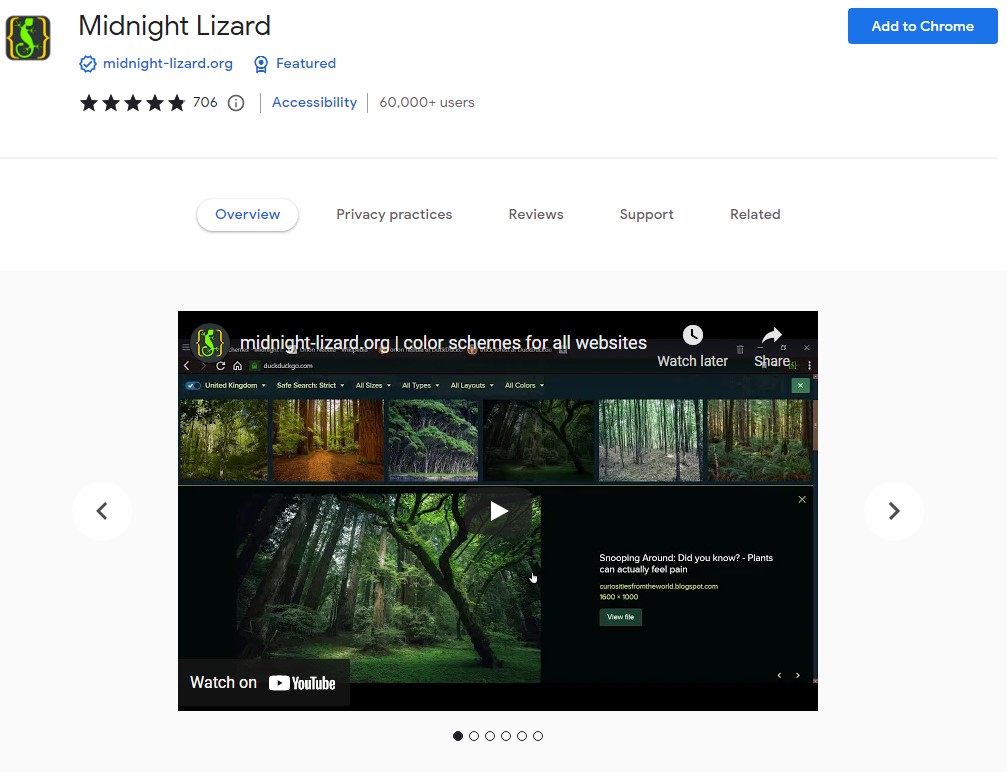This screenshot has width=1007, height=772.
Task: Close the image detail panel in video
Action: 802,499
